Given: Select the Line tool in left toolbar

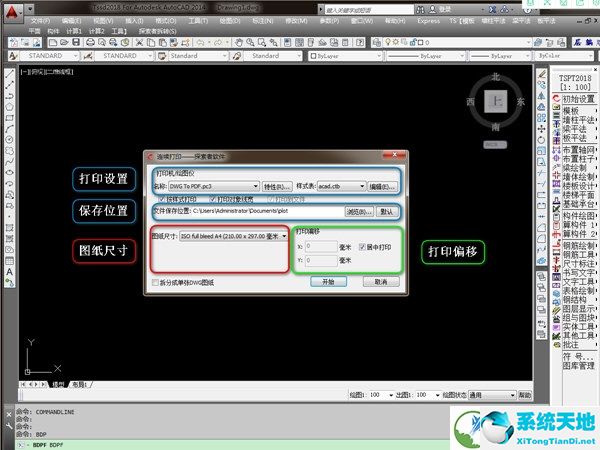Looking at the screenshot, I should [10, 74].
